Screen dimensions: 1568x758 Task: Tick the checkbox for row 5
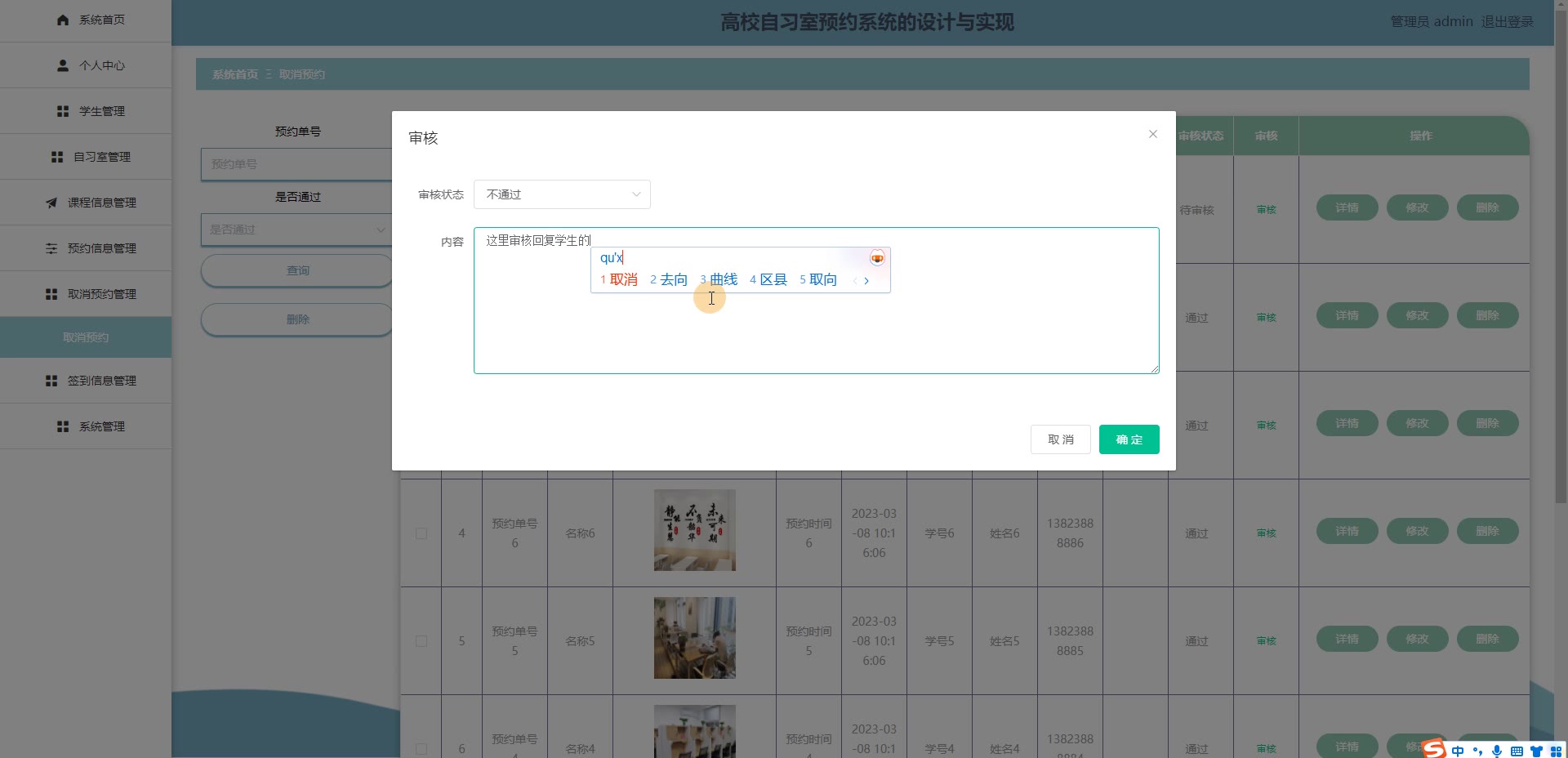pos(421,641)
